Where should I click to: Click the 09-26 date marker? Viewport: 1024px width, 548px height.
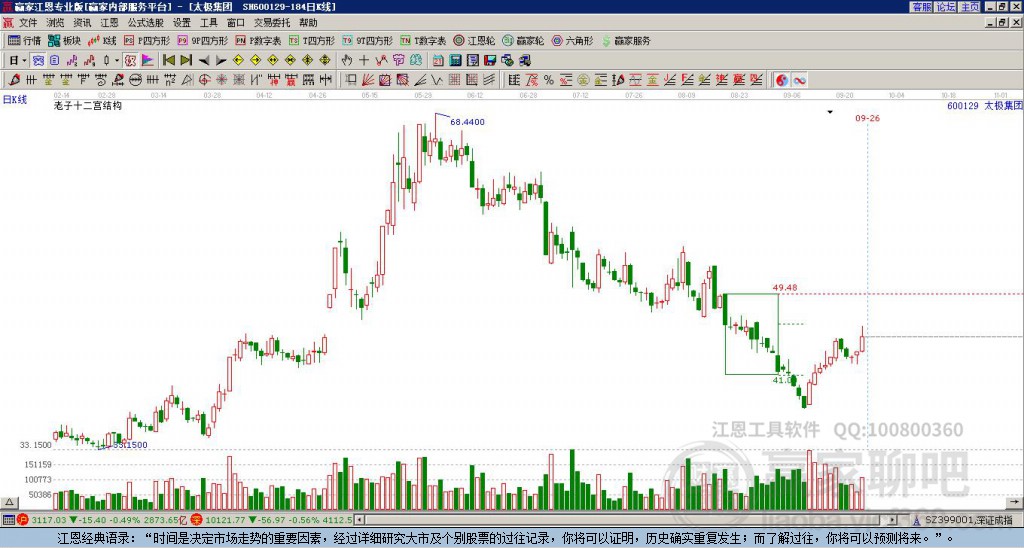click(x=867, y=118)
